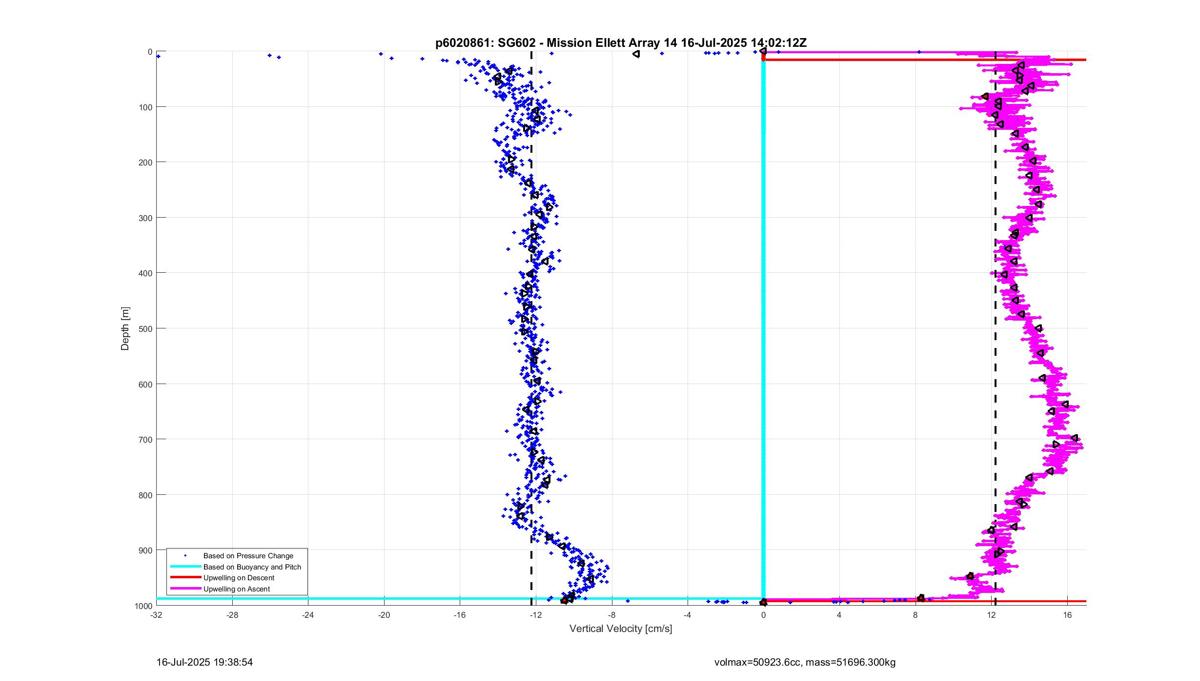
Task: Click the positive 12 tick label on velocity axis
Action: [992, 615]
